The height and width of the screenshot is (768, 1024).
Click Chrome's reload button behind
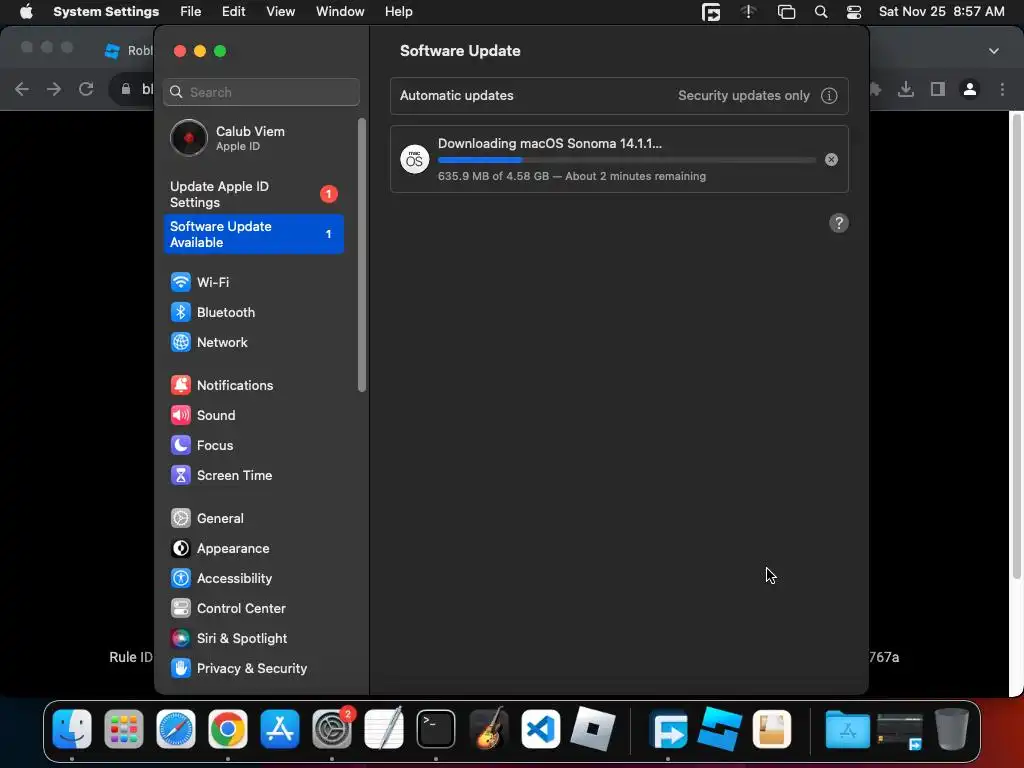point(86,89)
